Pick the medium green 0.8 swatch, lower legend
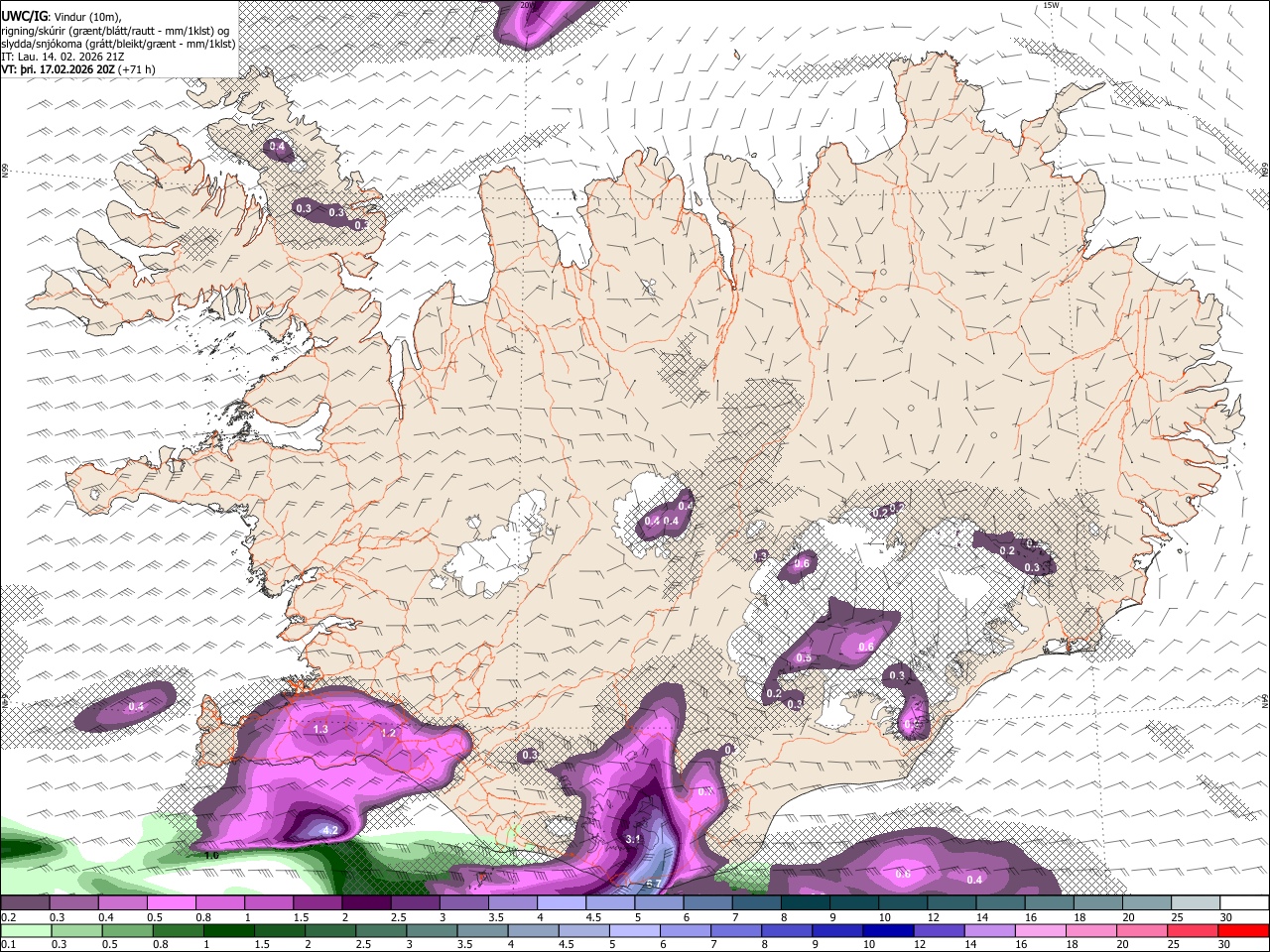The width and height of the screenshot is (1270, 952). click(179, 930)
